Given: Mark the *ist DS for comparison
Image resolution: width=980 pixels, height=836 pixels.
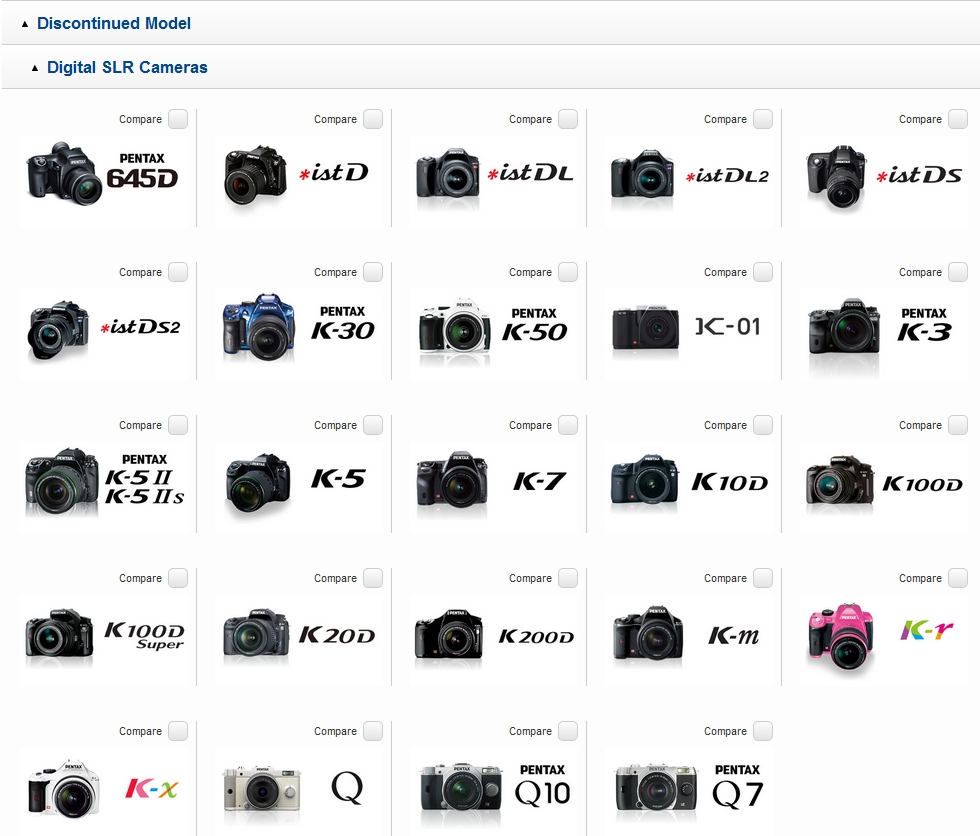Looking at the screenshot, I should pos(958,119).
